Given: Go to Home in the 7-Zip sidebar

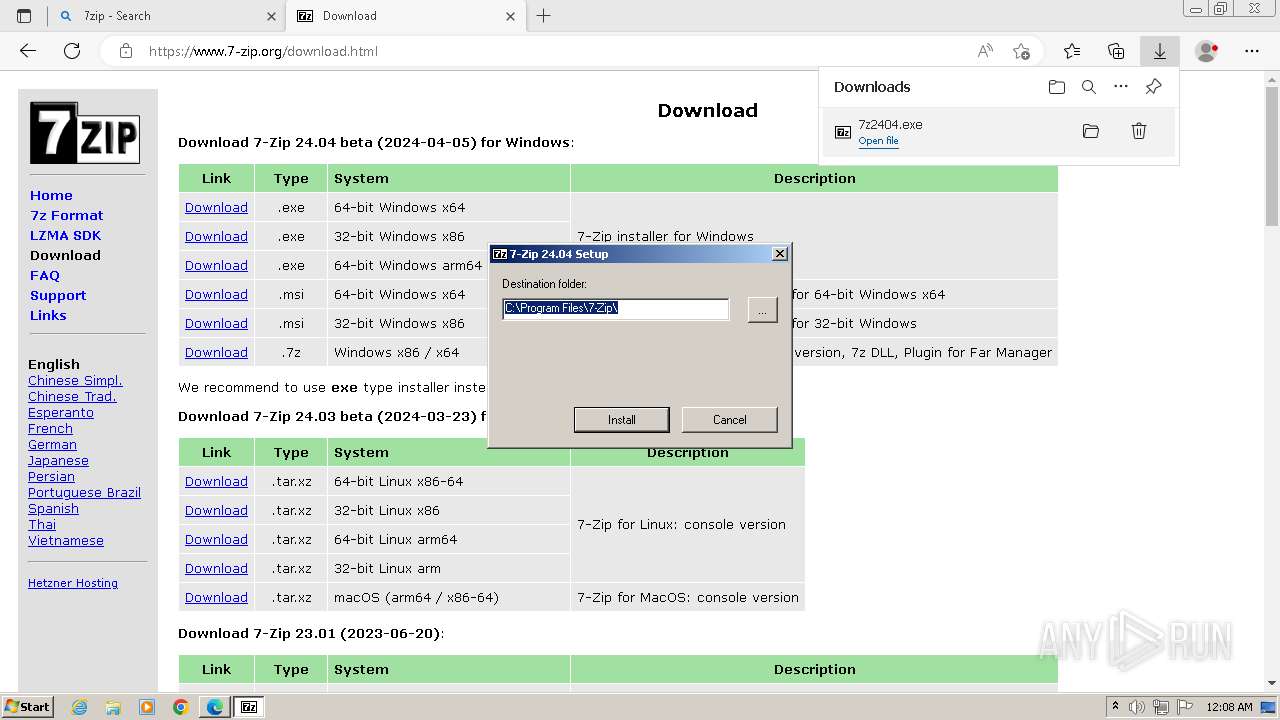Looking at the screenshot, I should 51,195.
